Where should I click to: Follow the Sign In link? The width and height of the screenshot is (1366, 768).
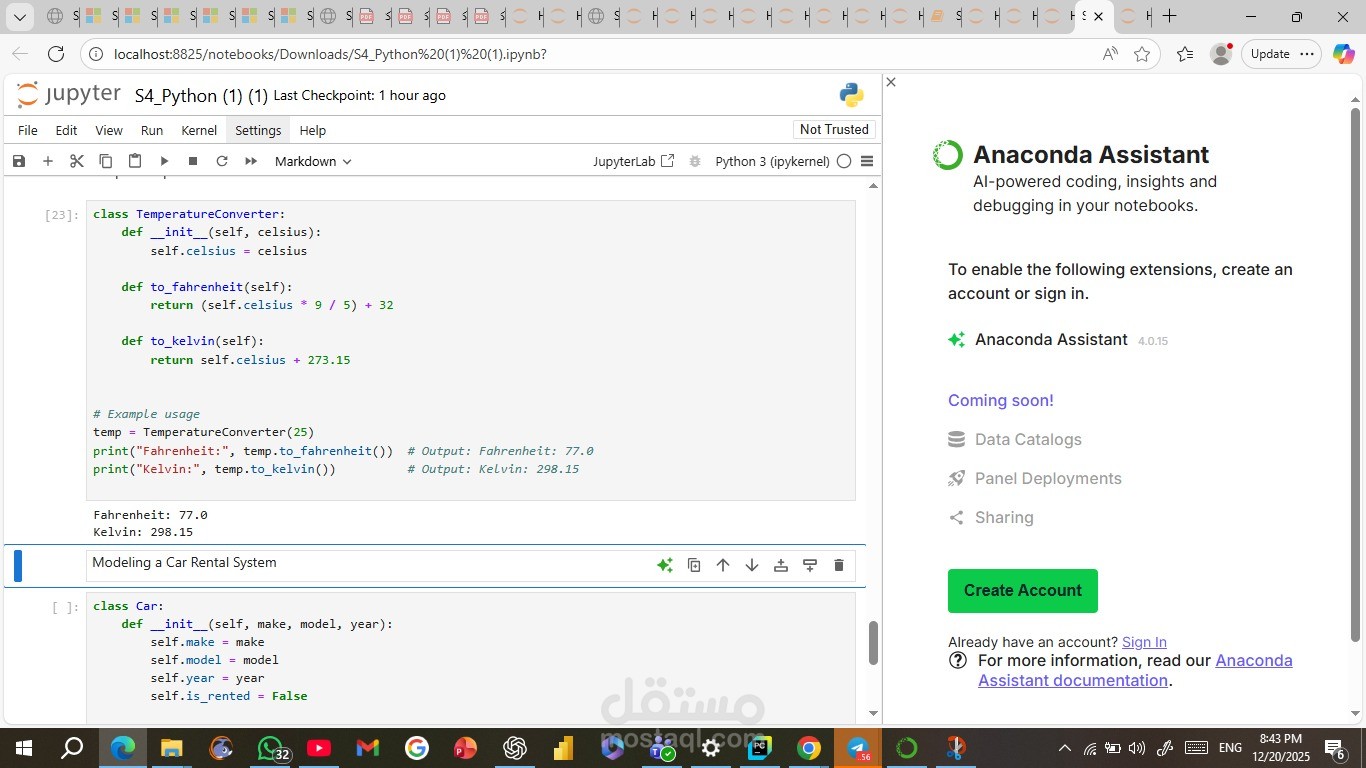[x=1144, y=641]
